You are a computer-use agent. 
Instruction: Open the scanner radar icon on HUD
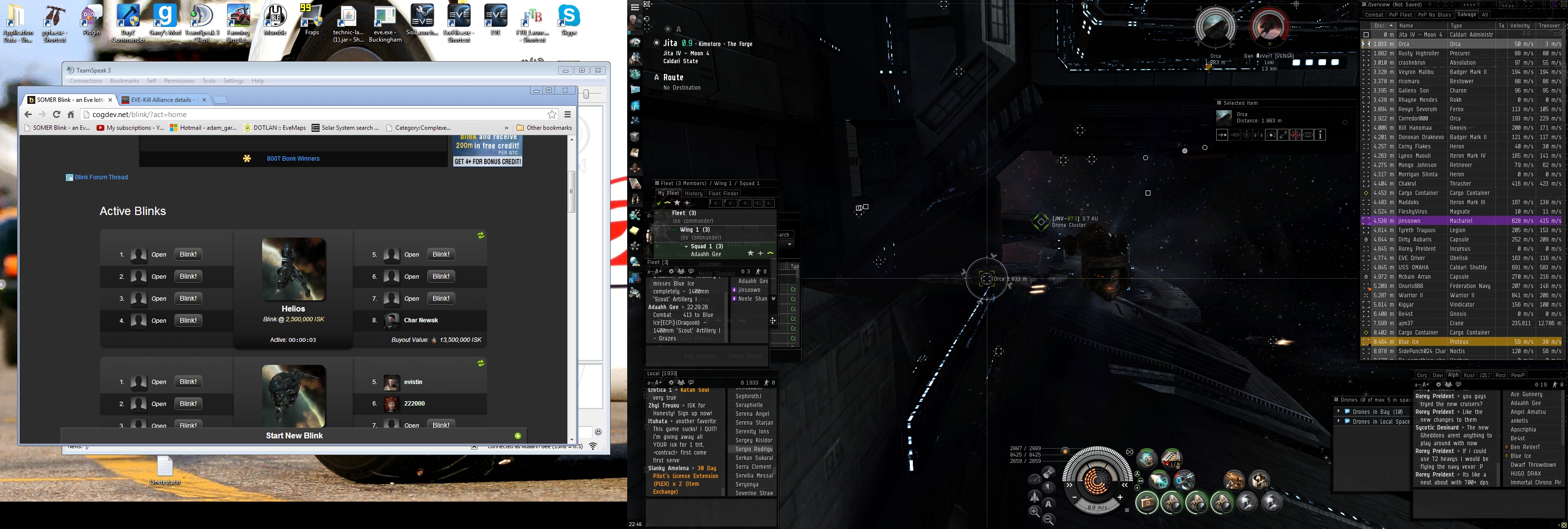[x=1048, y=489]
